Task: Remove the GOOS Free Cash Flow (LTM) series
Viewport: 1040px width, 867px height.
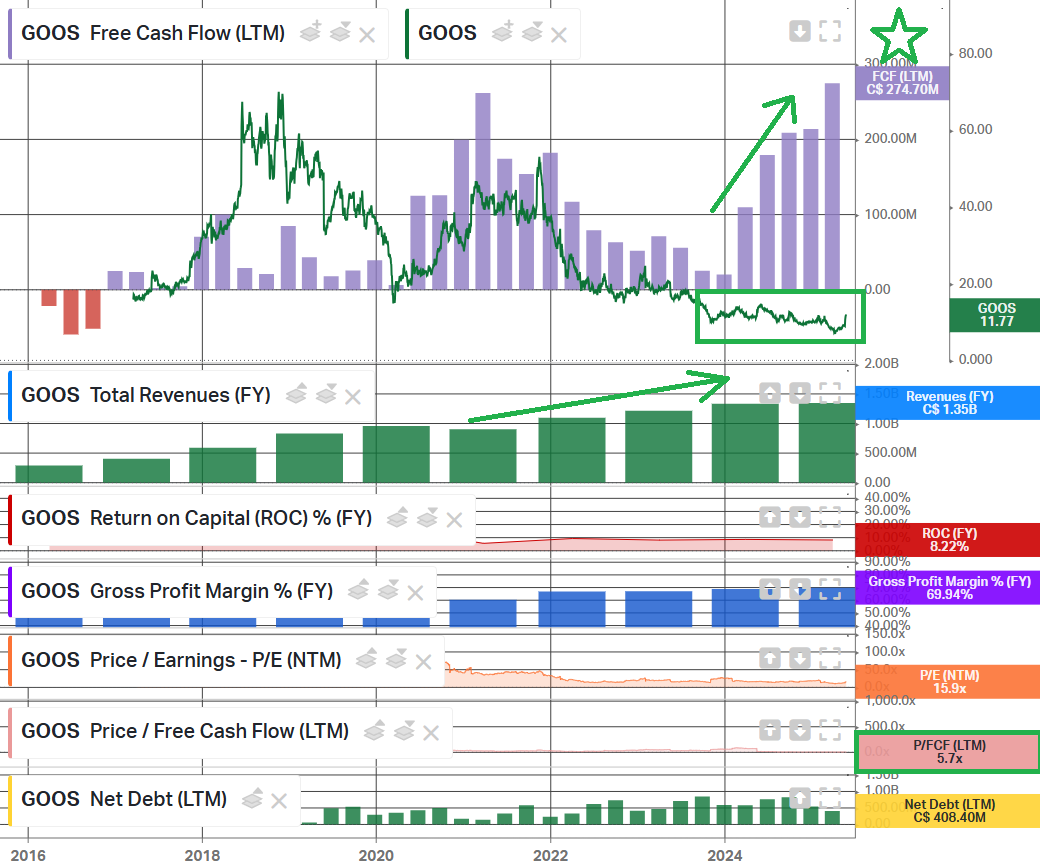Action: pos(367,34)
